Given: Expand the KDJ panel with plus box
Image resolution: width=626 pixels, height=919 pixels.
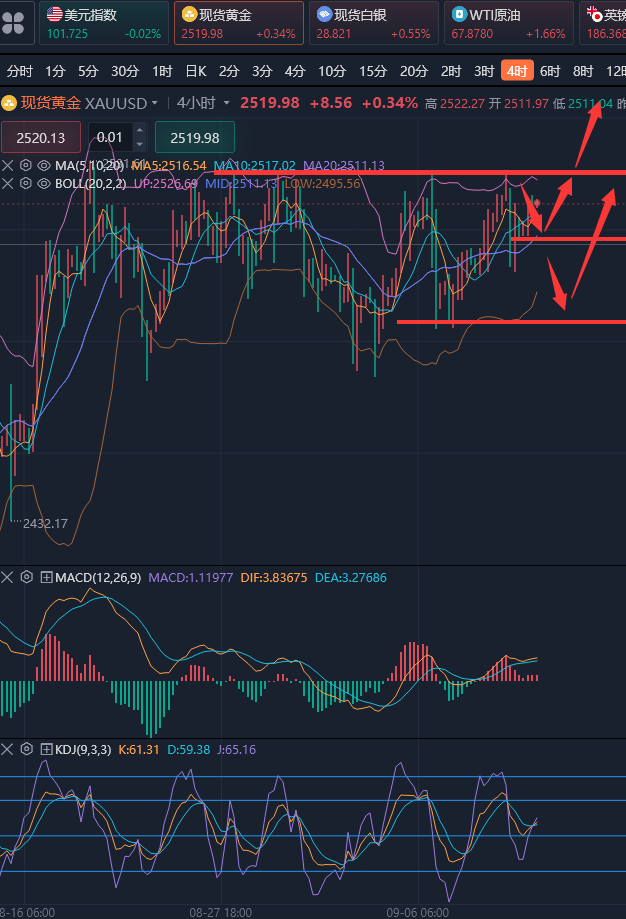Looking at the screenshot, I should (46, 749).
